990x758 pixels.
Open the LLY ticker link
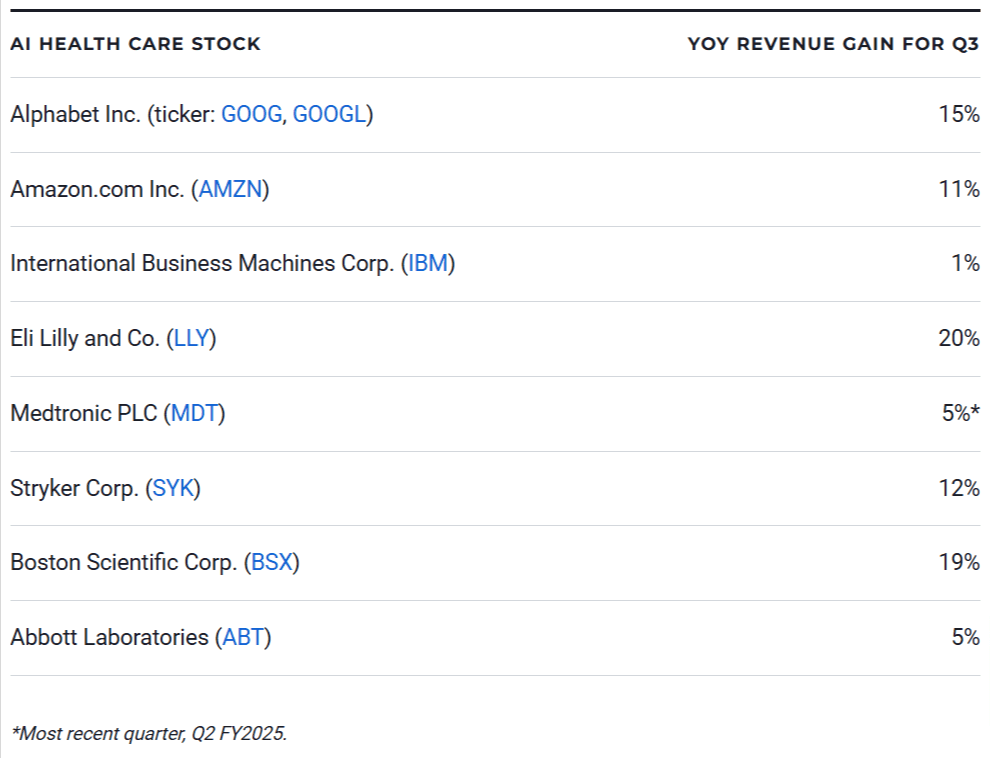click(x=191, y=338)
